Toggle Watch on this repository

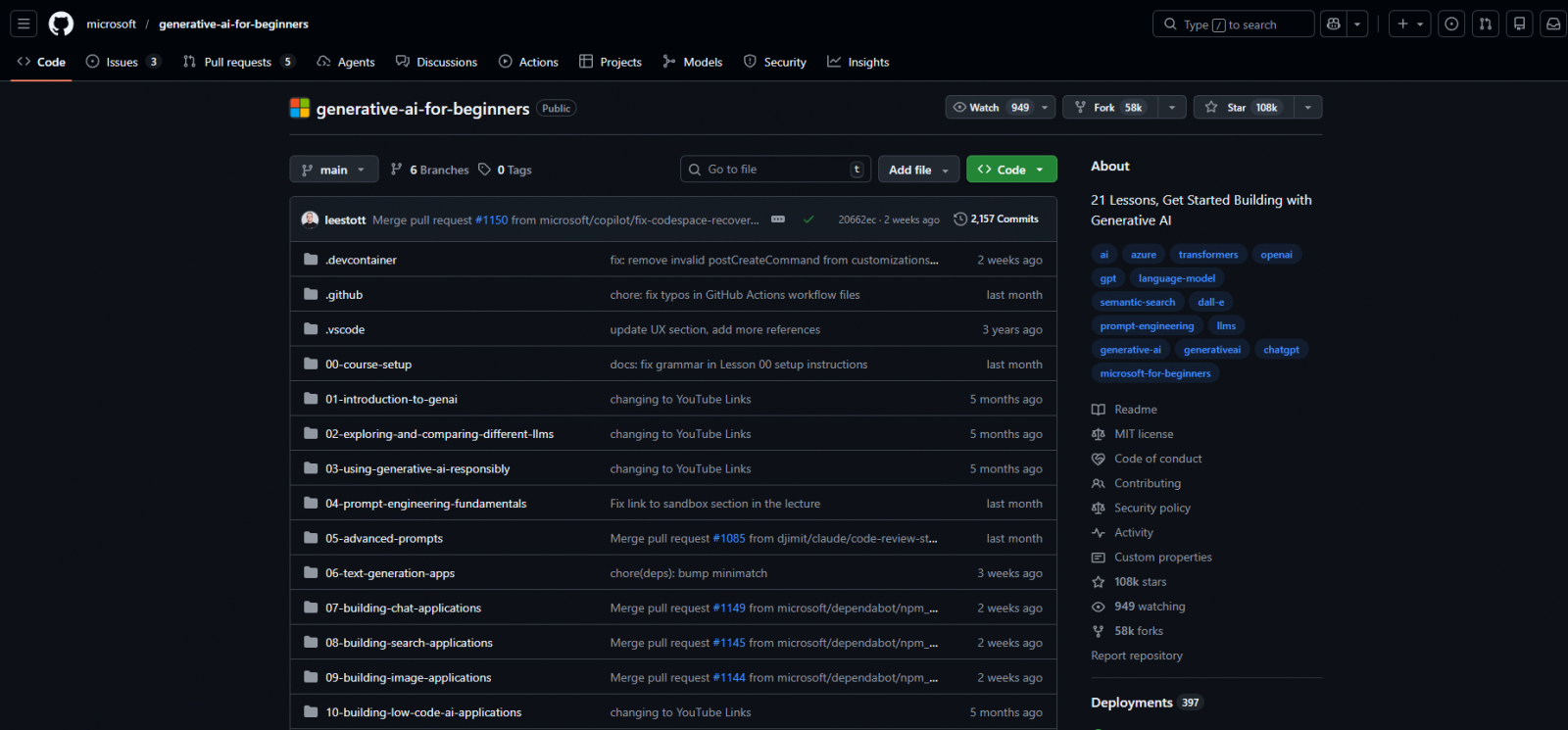[990, 107]
